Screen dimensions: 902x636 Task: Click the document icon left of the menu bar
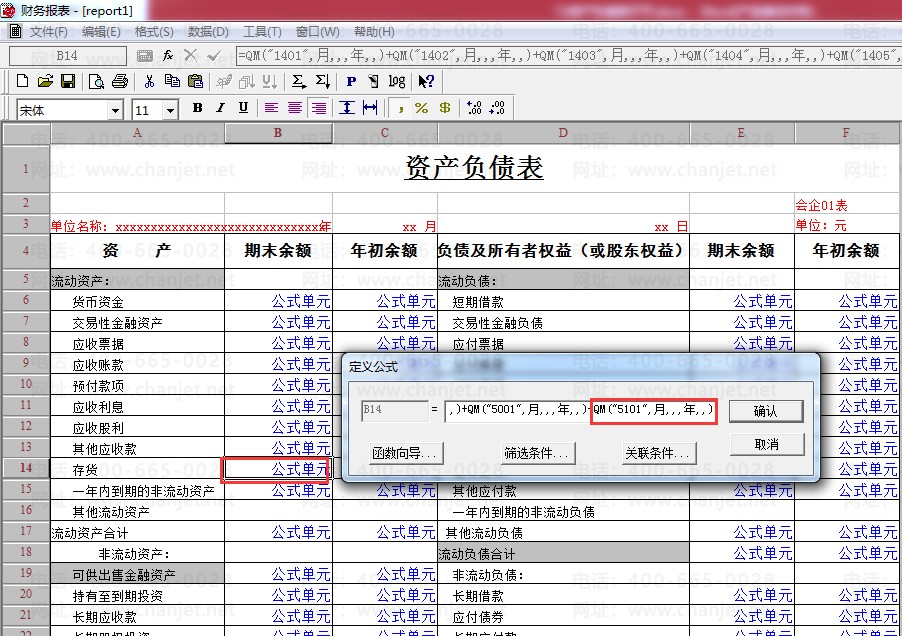tap(16, 31)
